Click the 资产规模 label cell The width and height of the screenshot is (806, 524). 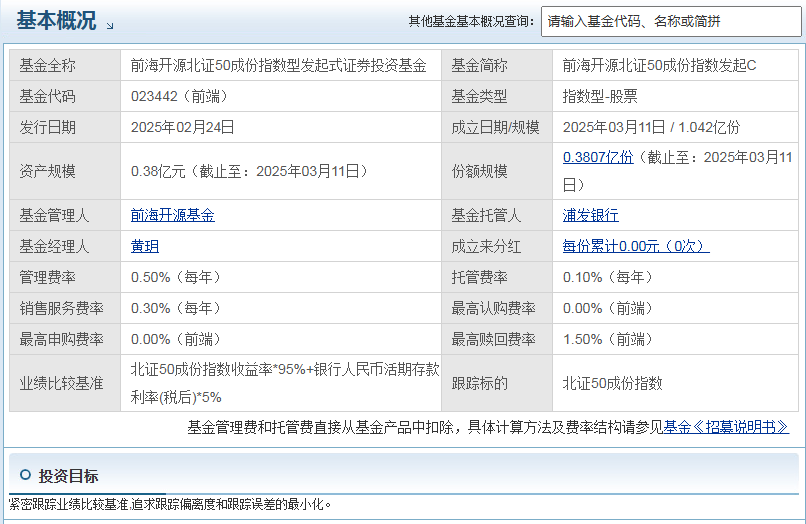point(65,171)
